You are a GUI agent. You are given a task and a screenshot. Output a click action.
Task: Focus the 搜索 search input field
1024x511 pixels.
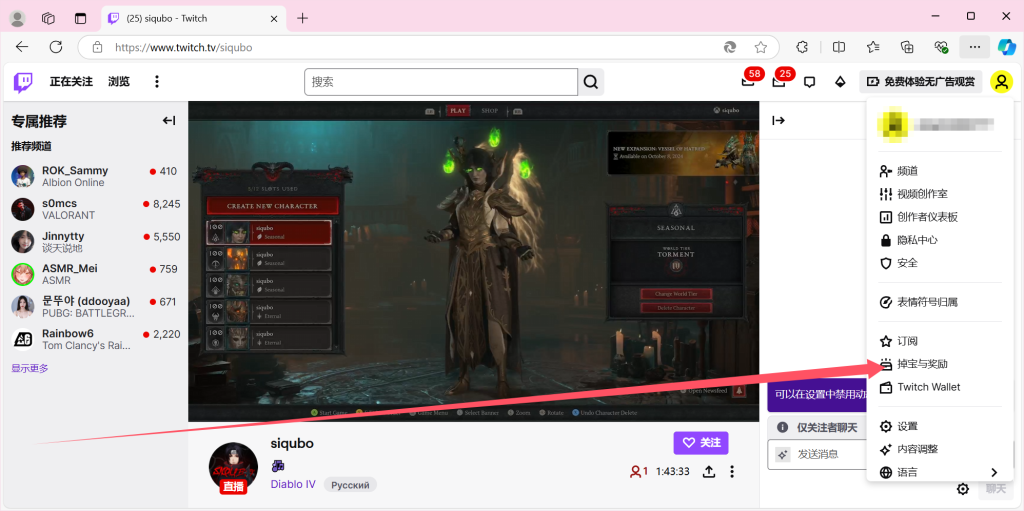click(441, 82)
